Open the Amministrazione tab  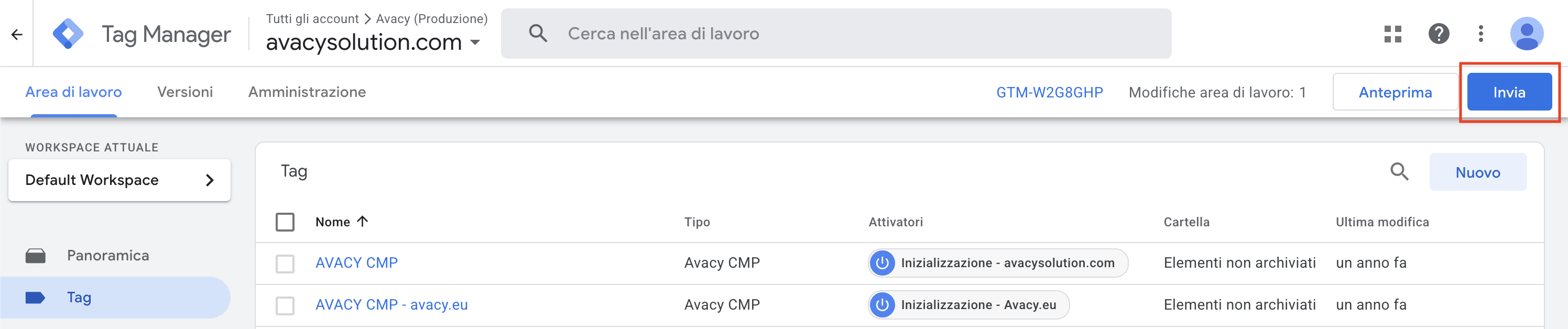tap(307, 92)
